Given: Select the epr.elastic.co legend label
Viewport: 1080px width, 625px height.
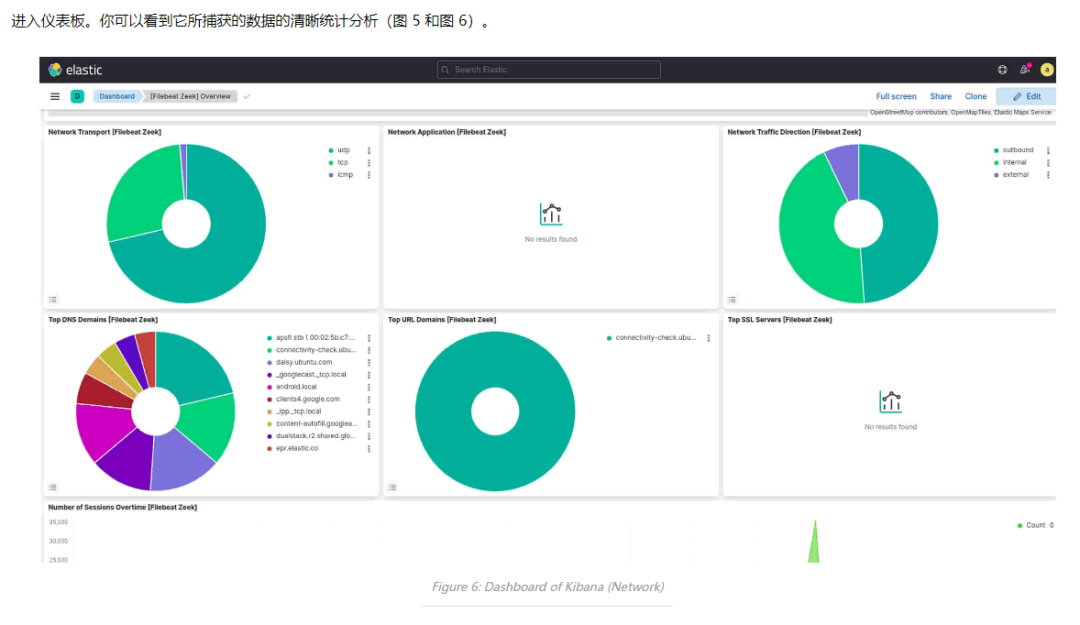Looking at the screenshot, I should (x=297, y=449).
